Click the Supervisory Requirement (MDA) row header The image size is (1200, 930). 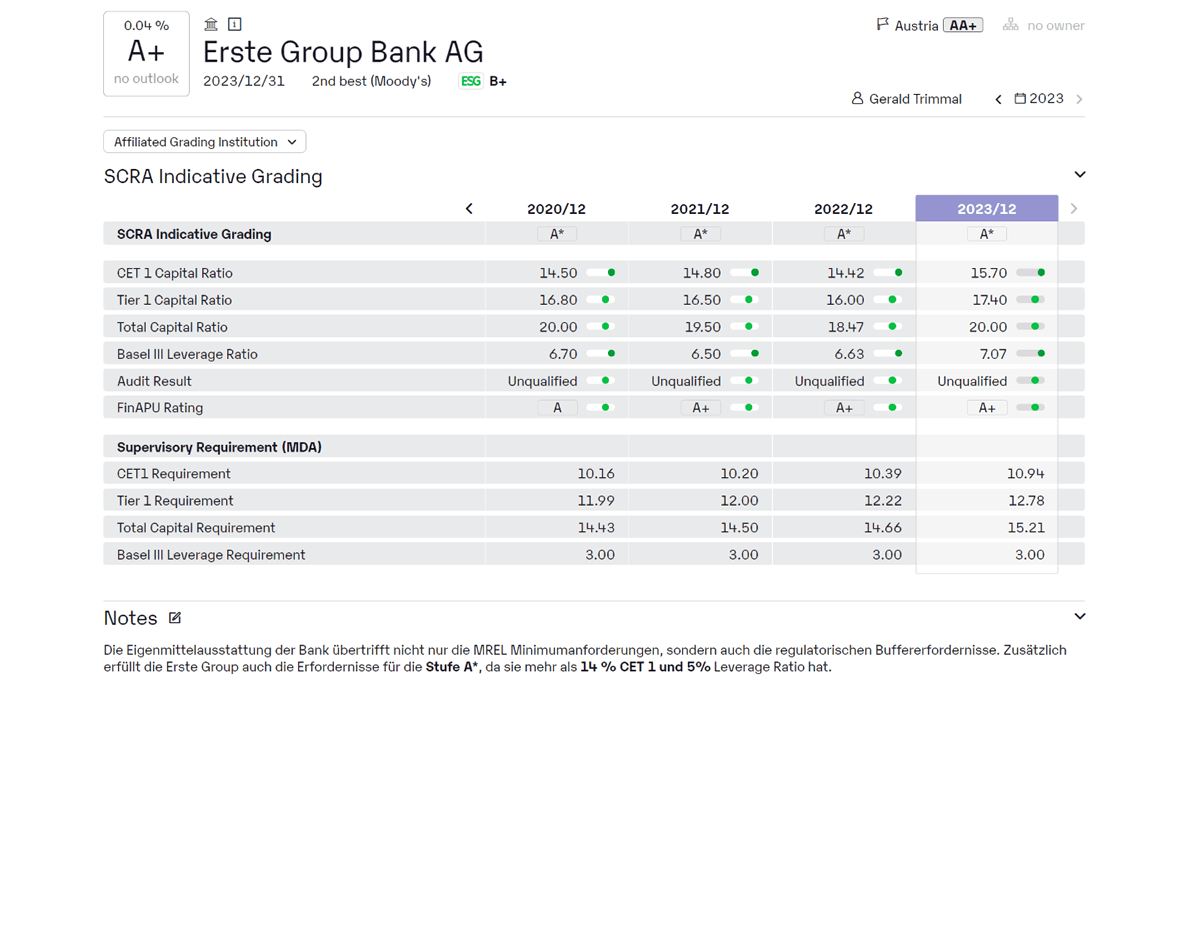[219, 447]
